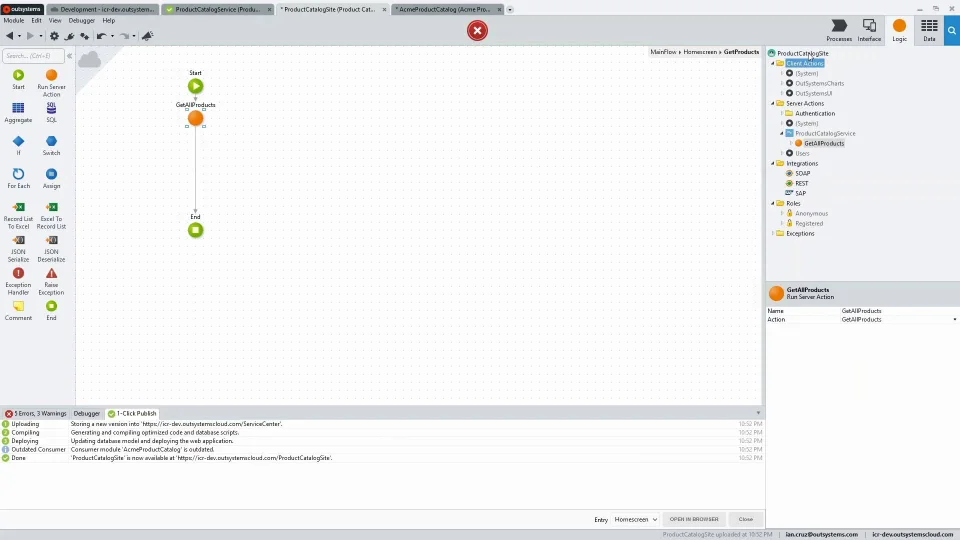Viewport: 960px width, 540px height.
Task: Switch to the Errors and Warnings tab
Action: (36, 413)
